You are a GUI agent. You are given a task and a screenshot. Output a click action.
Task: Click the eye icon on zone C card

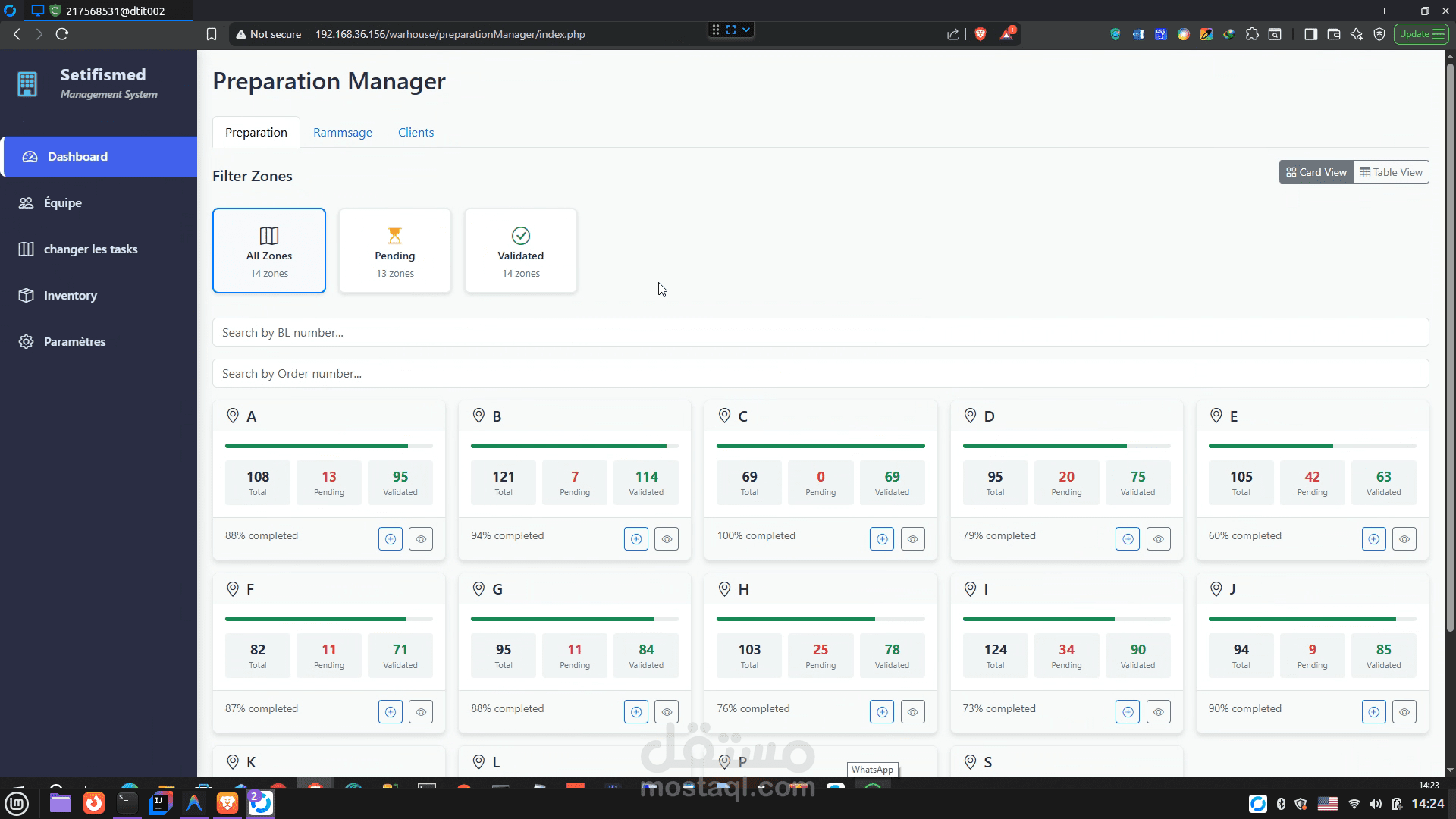tap(912, 539)
